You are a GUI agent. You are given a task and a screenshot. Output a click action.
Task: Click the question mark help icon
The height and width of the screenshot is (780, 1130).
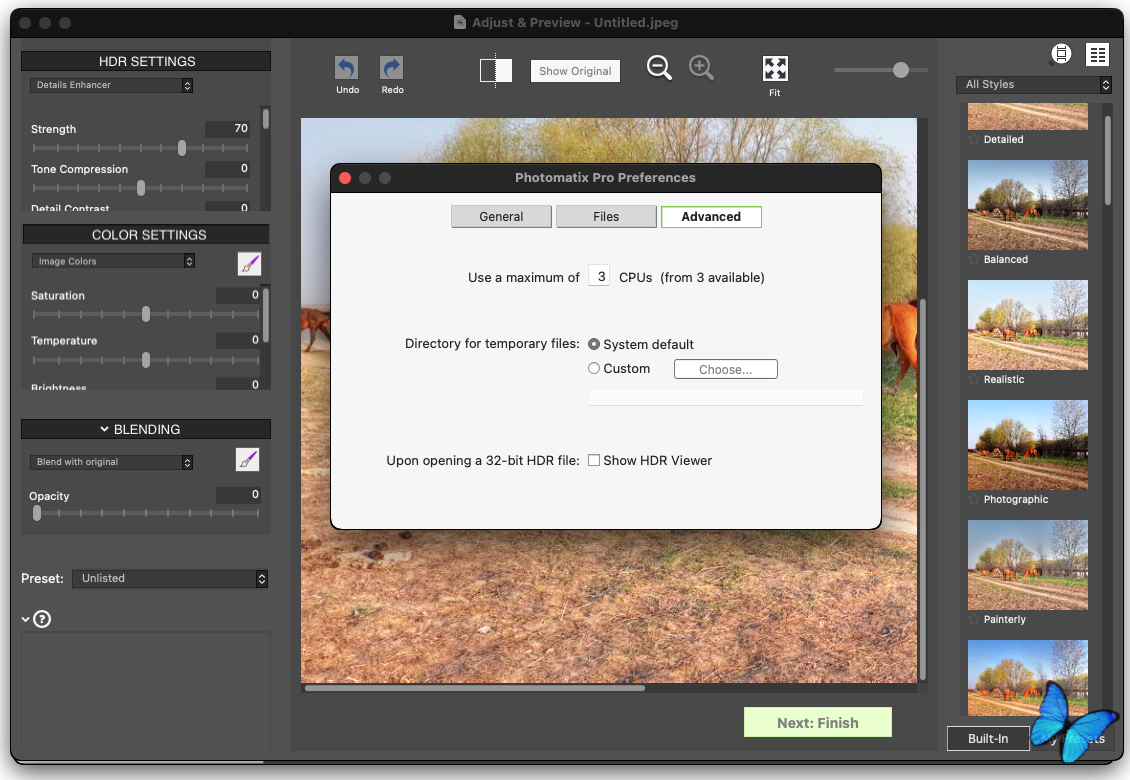43,619
